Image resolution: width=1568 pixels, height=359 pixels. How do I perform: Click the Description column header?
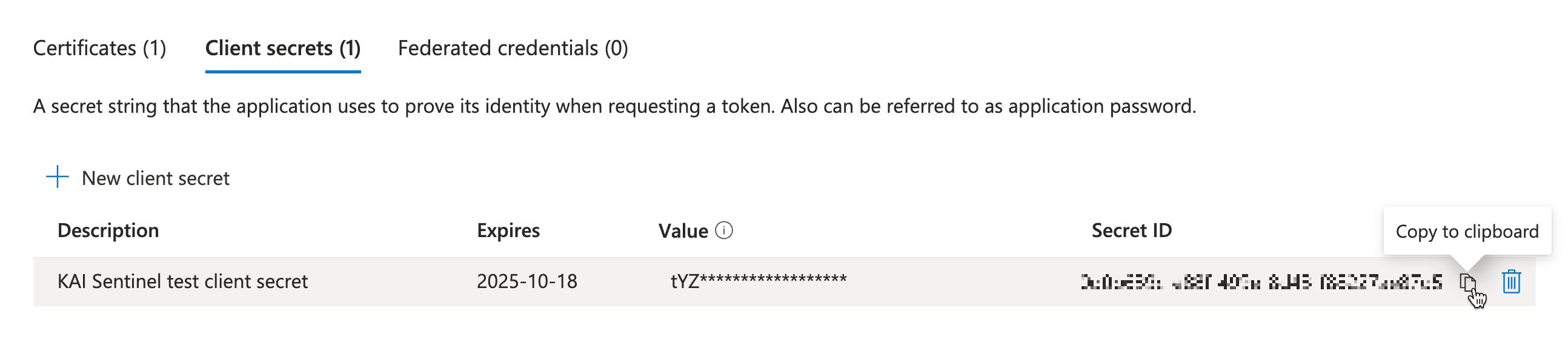point(108,230)
